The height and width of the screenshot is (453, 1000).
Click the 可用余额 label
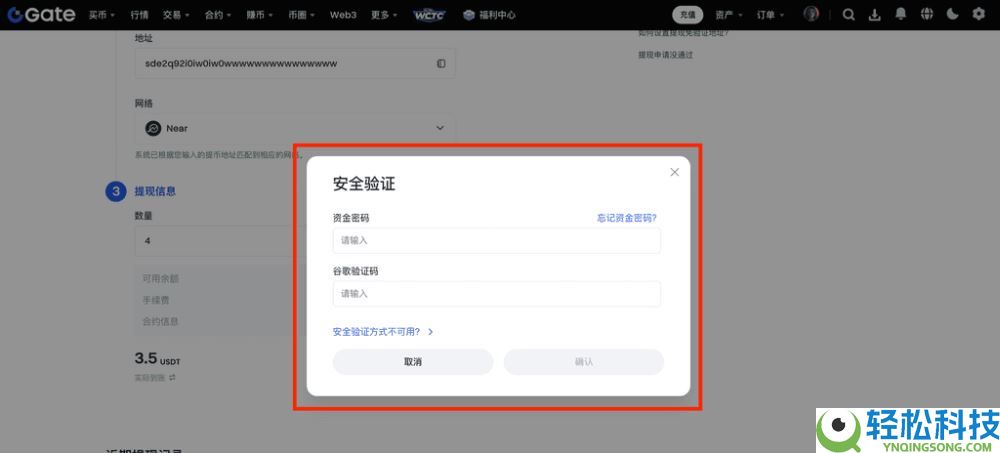160,279
